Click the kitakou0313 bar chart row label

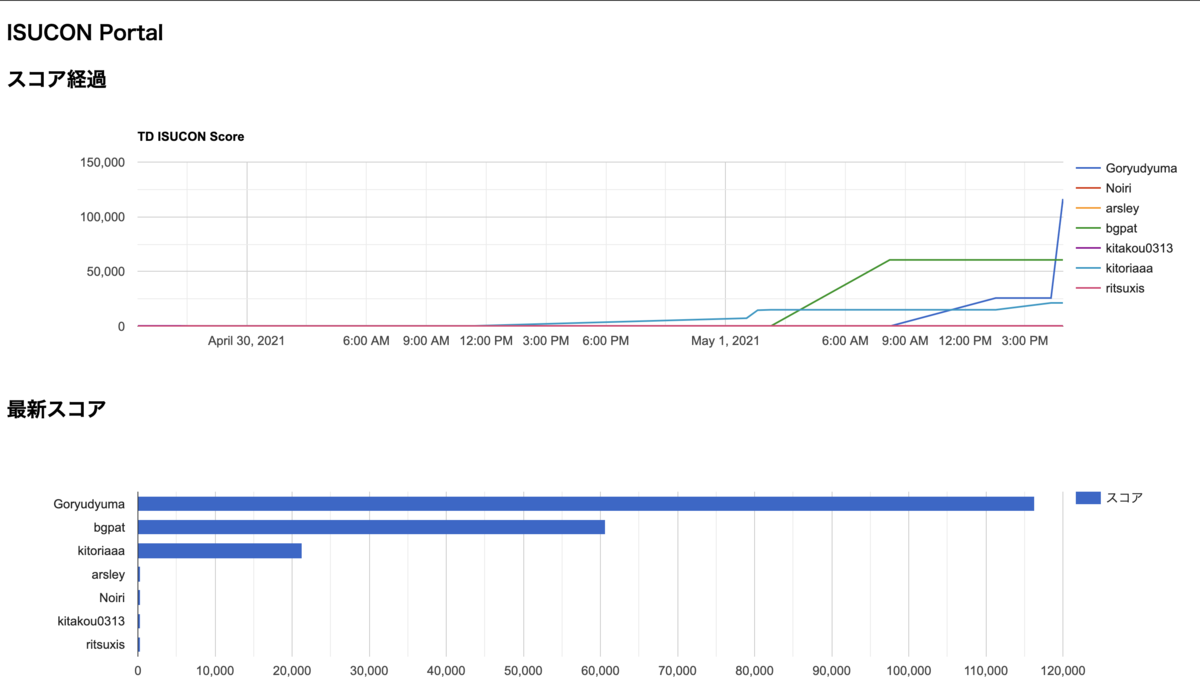[x=92, y=621]
